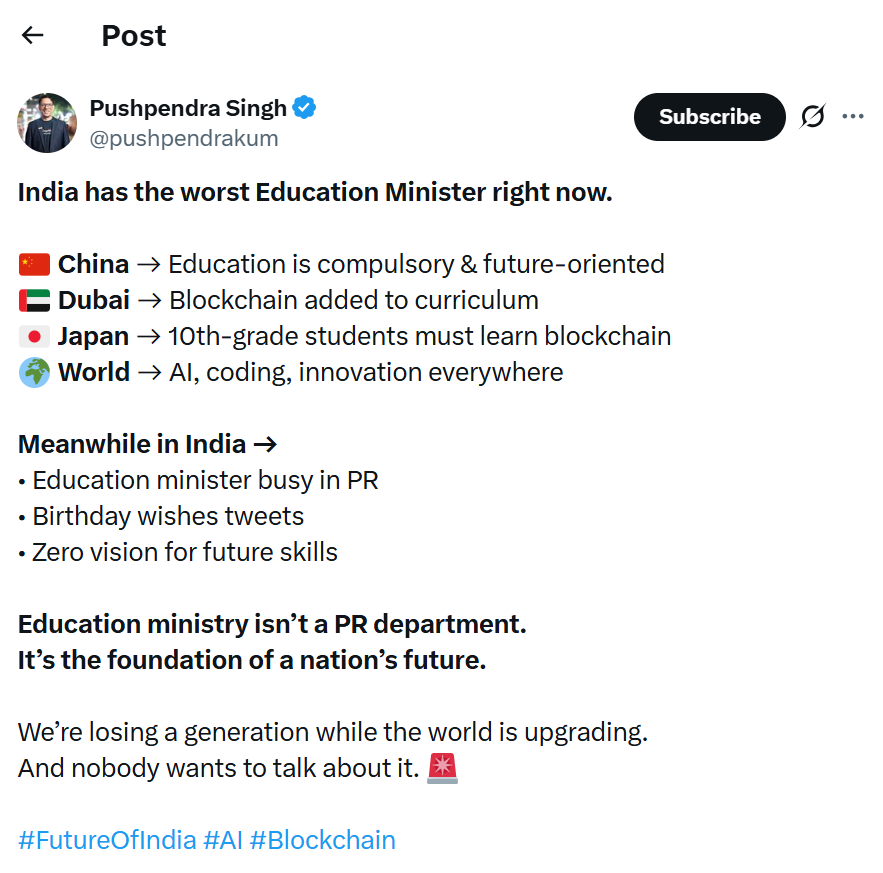Click the back arrow icon
Viewport: 883px width, 873px height.
(x=33, y=36)
